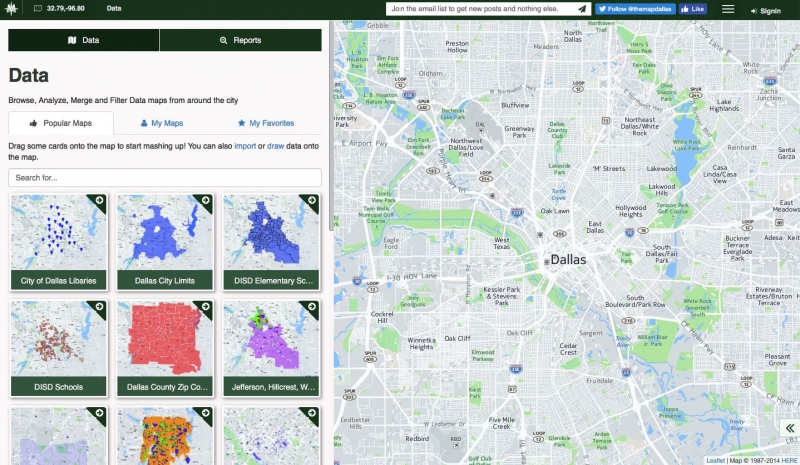Select the Popular Maps tab

pyautogui.click(x=61, y=123)
